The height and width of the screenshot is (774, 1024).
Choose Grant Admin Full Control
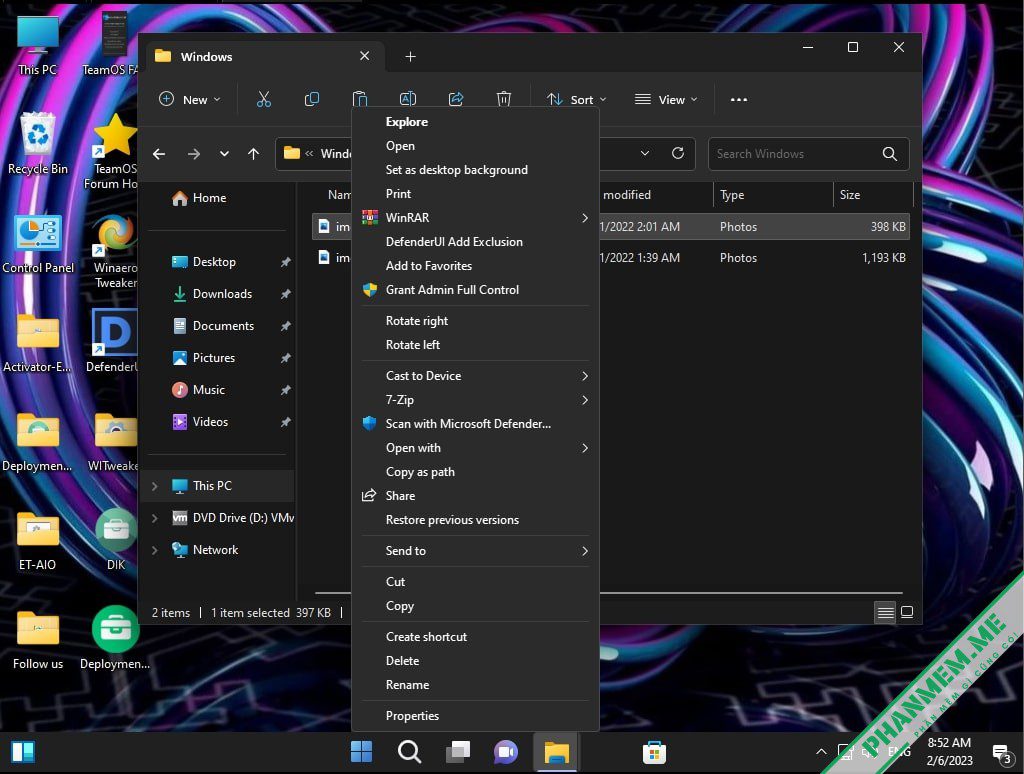tap(475, 290)
